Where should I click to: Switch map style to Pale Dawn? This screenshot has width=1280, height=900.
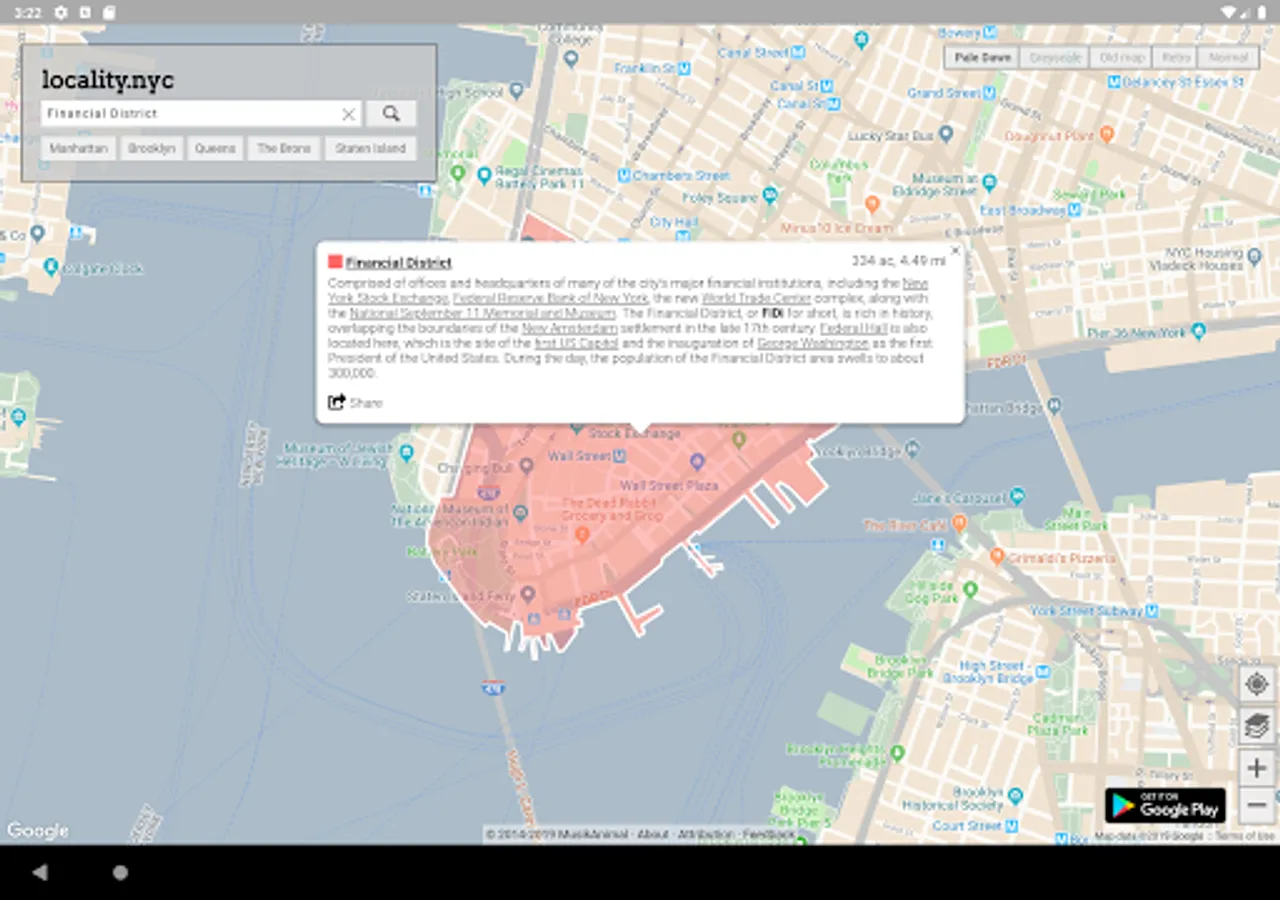tap(982, 57)
